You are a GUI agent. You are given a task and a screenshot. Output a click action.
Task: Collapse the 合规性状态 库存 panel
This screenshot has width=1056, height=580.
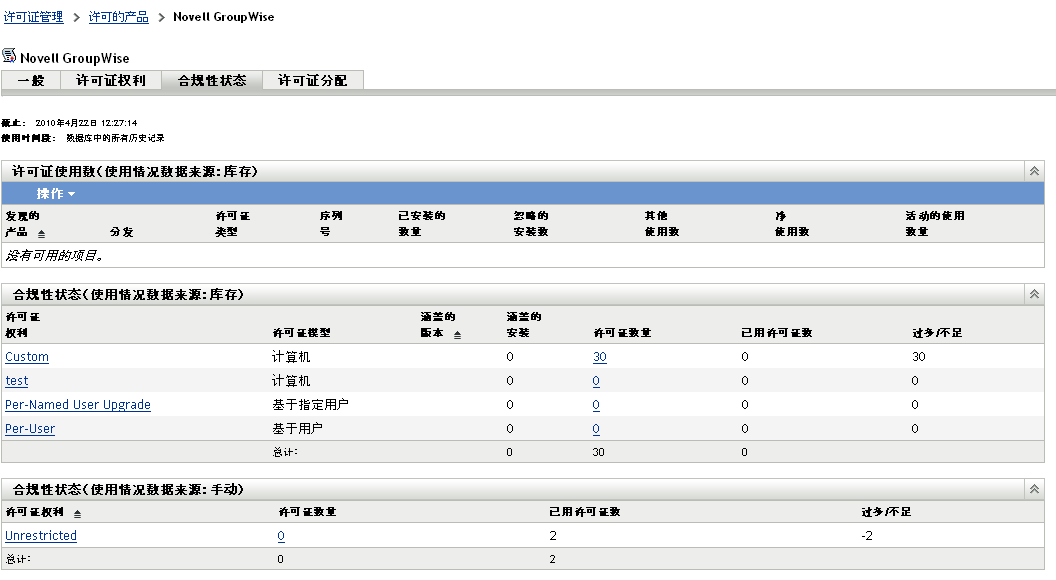[x=1035, y=294]
